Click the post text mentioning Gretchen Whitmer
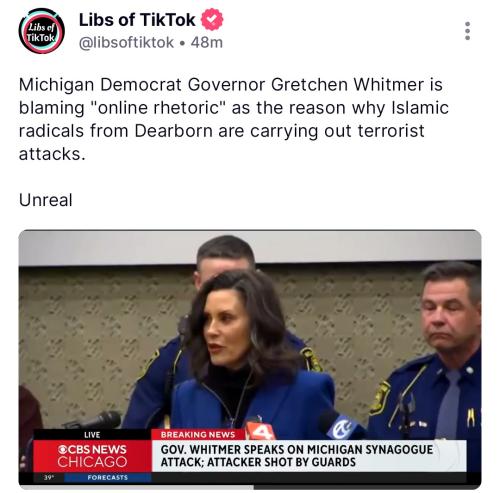Image resolution: width=500 pixels, height=493 pixels. [x=233, y=119]
